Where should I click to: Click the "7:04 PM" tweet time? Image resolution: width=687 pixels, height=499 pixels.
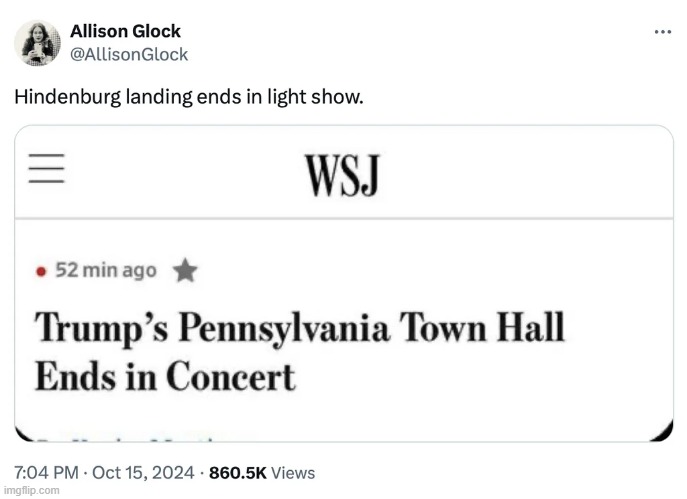45,473
